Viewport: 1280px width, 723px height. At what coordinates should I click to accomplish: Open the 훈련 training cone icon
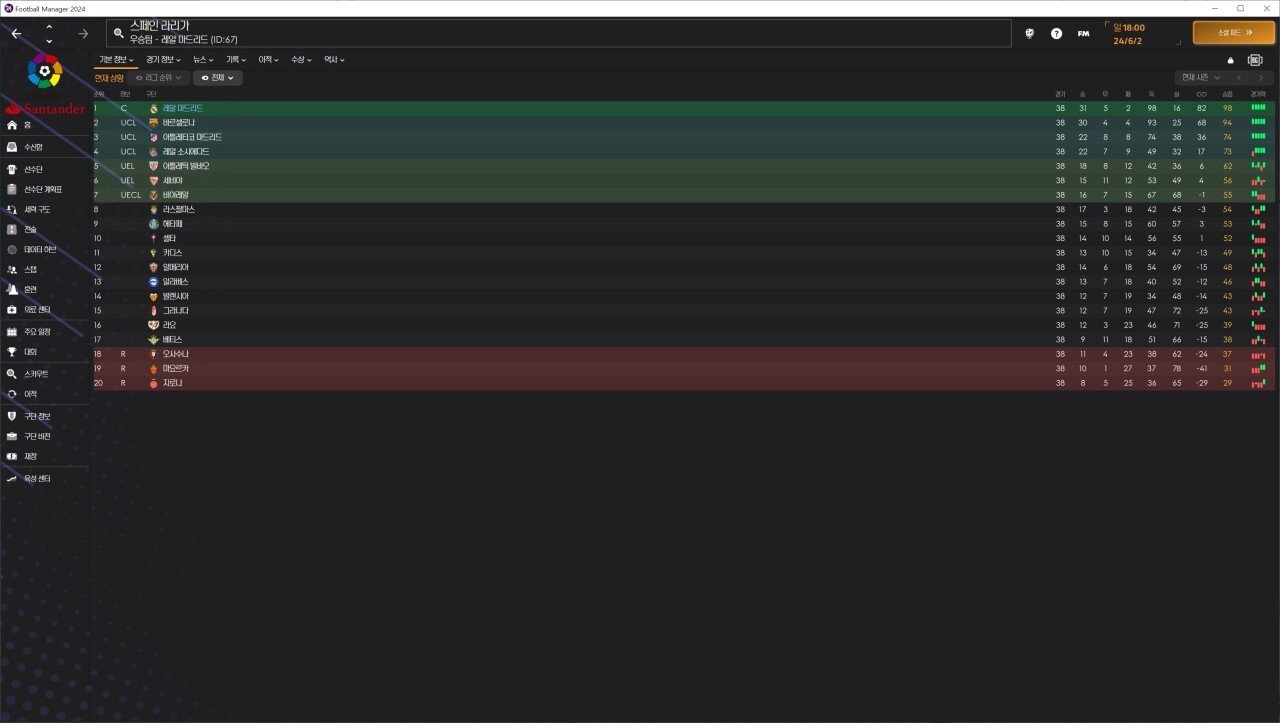click(x=12, y=289)
